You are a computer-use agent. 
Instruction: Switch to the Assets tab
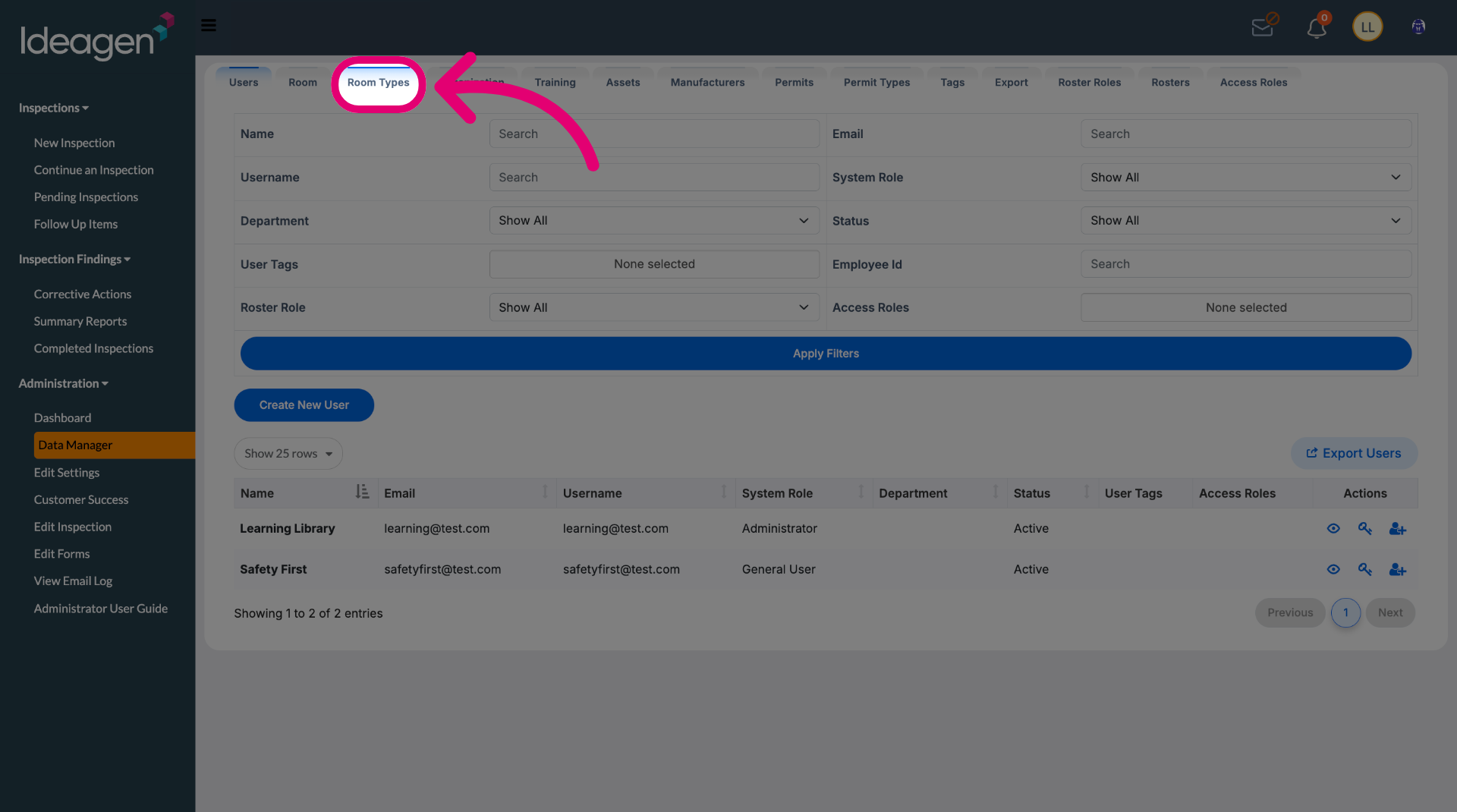coord(623,82)
